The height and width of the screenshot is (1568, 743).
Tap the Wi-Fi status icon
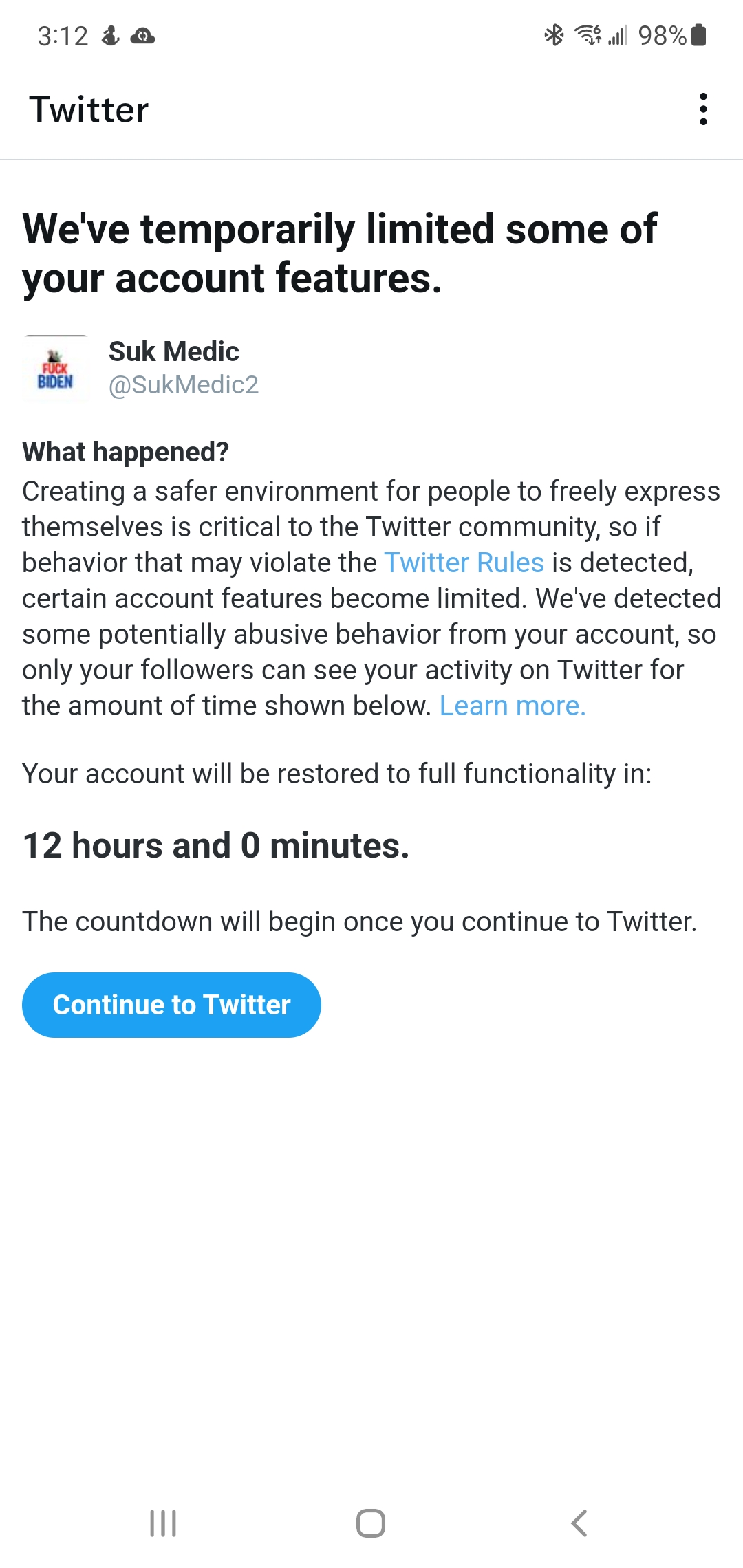pyautogui.click(x=588, y=34)
